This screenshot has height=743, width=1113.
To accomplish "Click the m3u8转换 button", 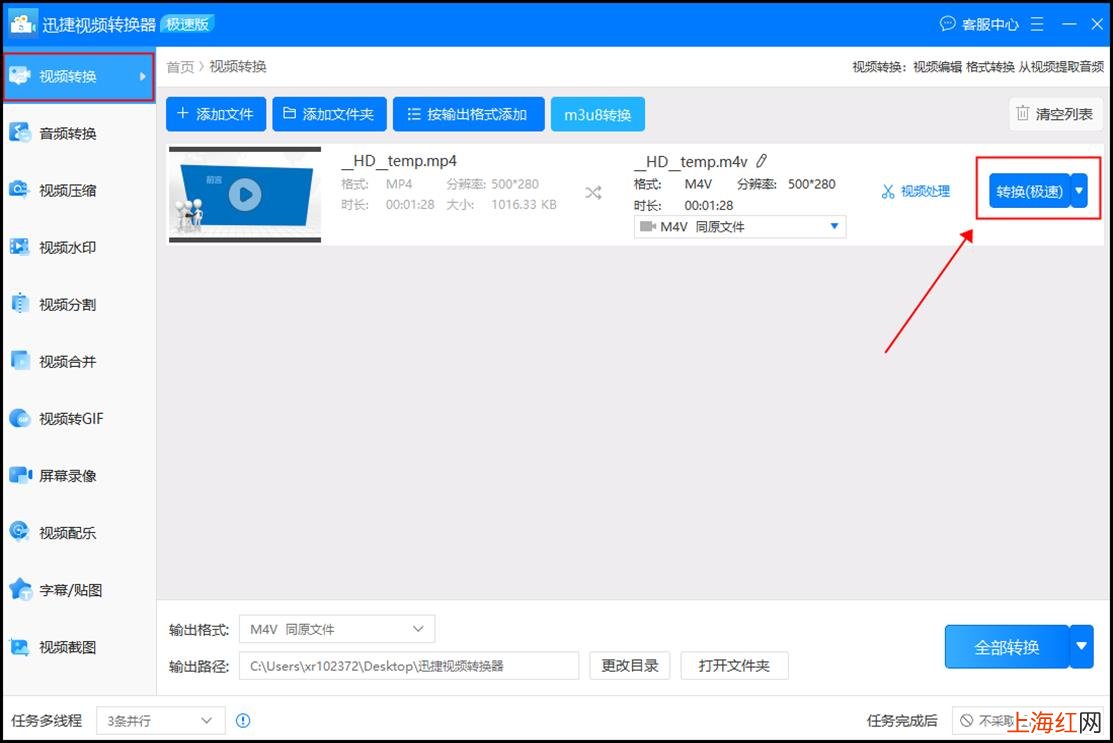I will click(x=598, y=114).
